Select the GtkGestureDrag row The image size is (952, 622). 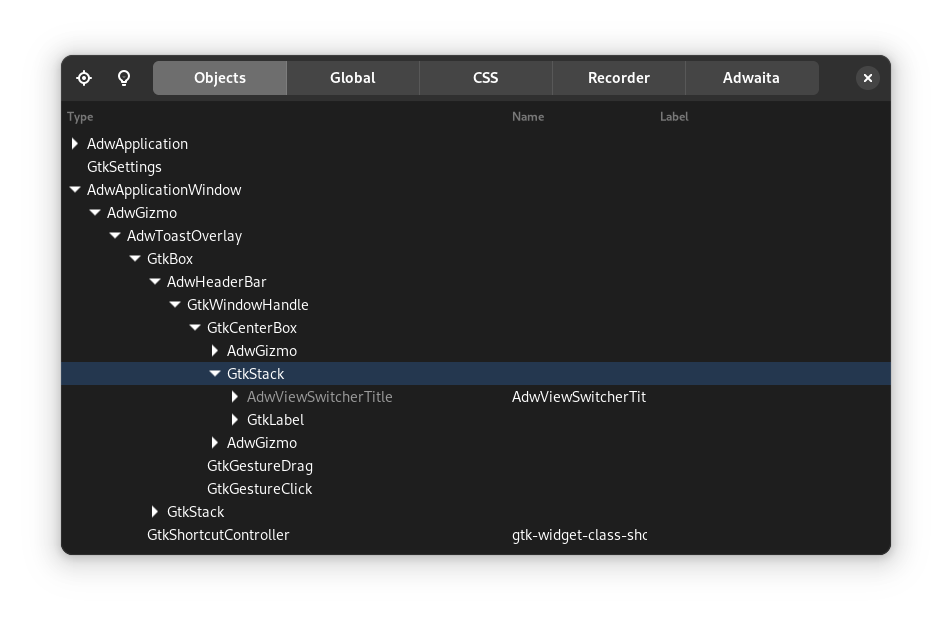pos(260,465)
